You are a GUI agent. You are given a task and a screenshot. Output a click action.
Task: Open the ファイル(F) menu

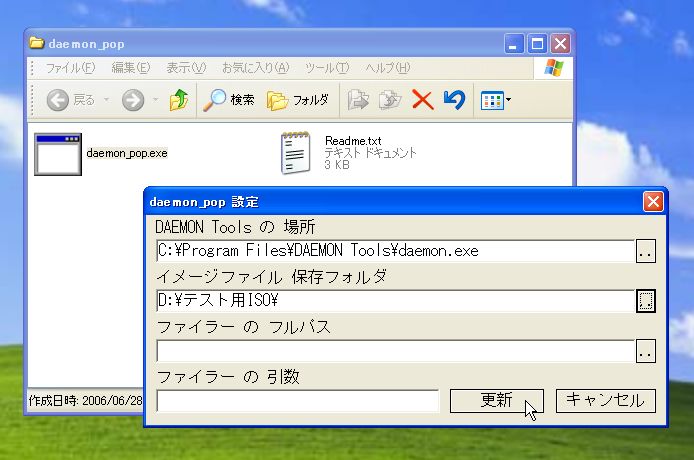coord(70,68)
